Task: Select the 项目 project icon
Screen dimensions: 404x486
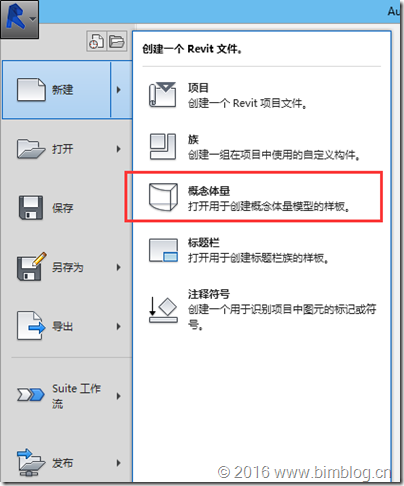Action: (163, 94)
